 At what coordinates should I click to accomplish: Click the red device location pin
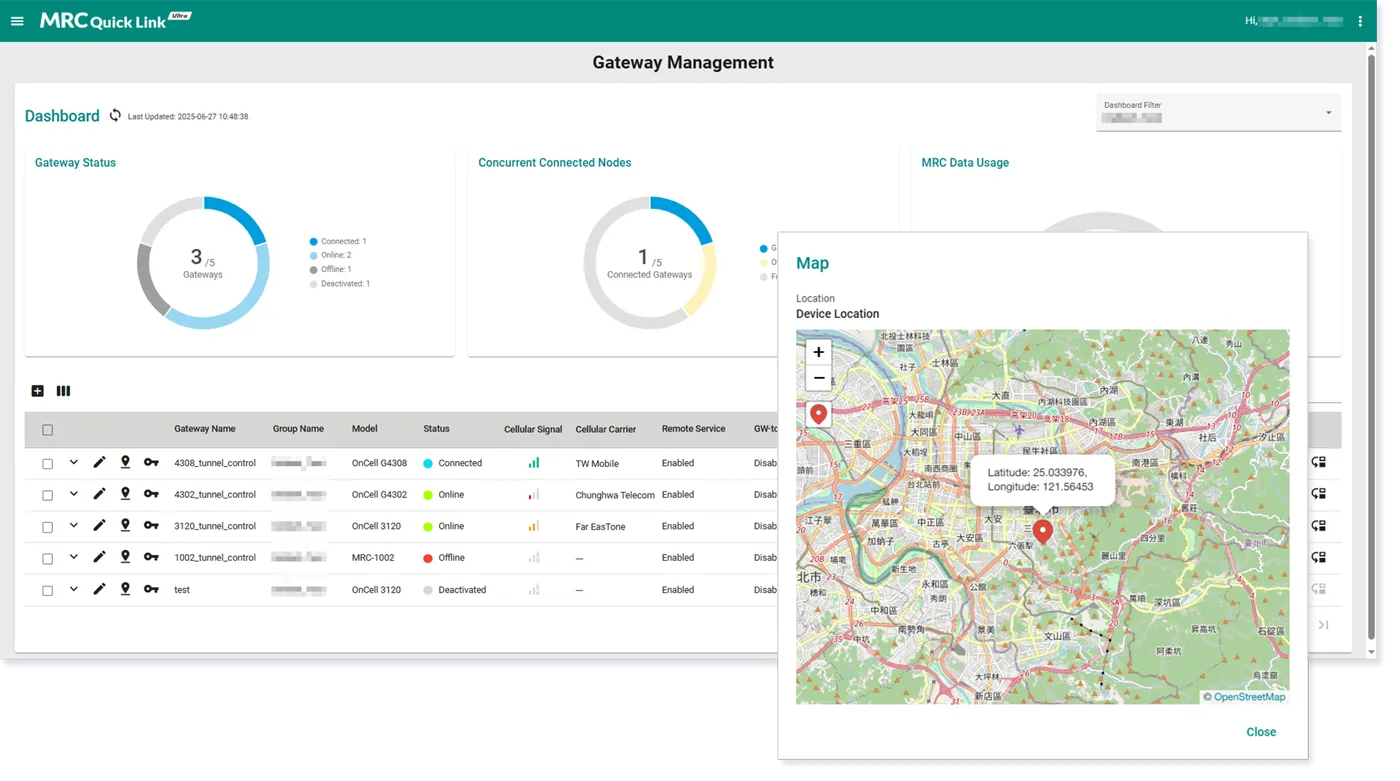(1043, 531)
